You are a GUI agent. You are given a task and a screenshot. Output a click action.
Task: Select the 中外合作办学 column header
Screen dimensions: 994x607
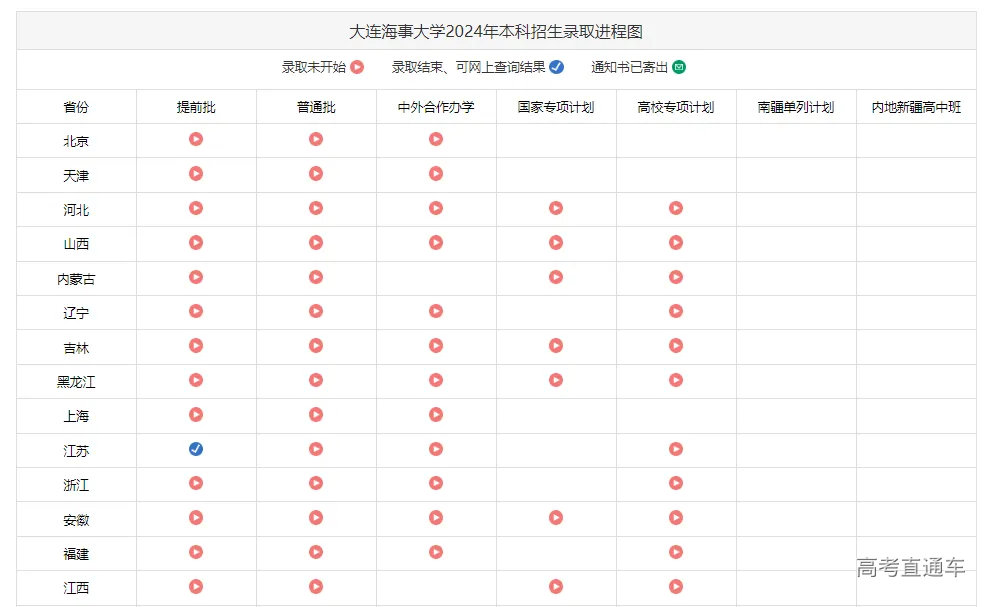436,107
